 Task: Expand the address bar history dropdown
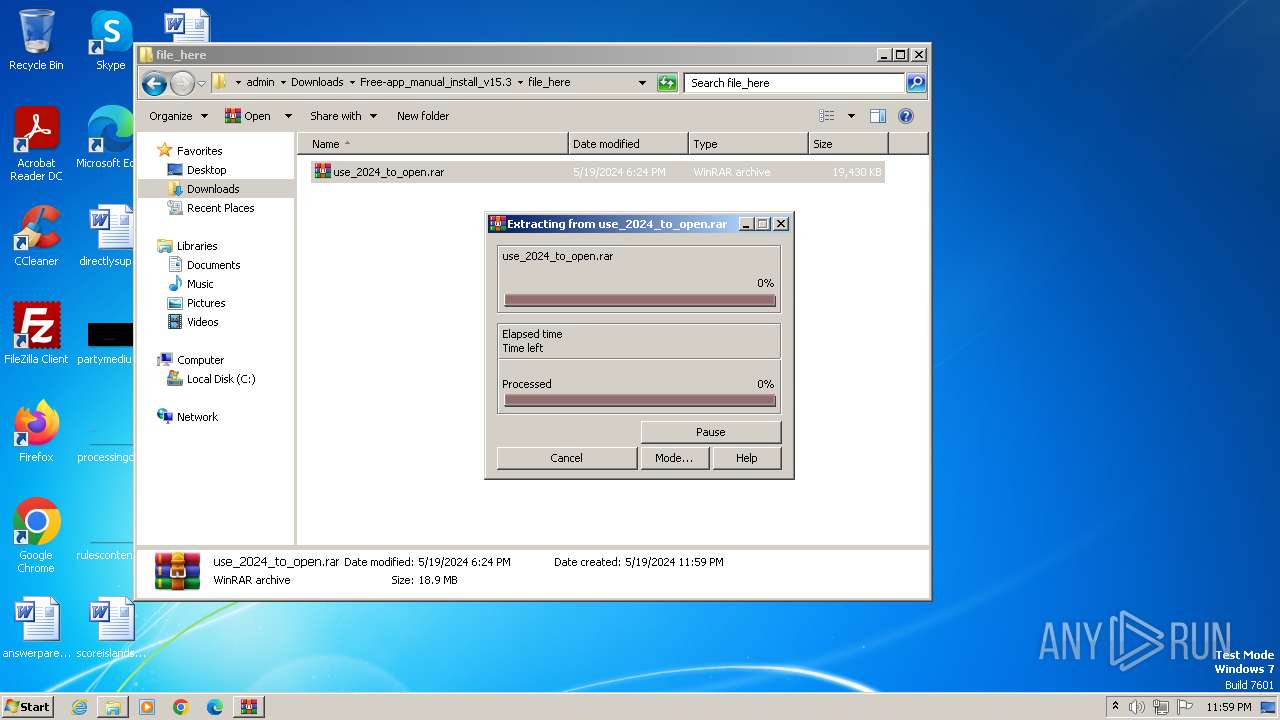click(x=642, y=83)
